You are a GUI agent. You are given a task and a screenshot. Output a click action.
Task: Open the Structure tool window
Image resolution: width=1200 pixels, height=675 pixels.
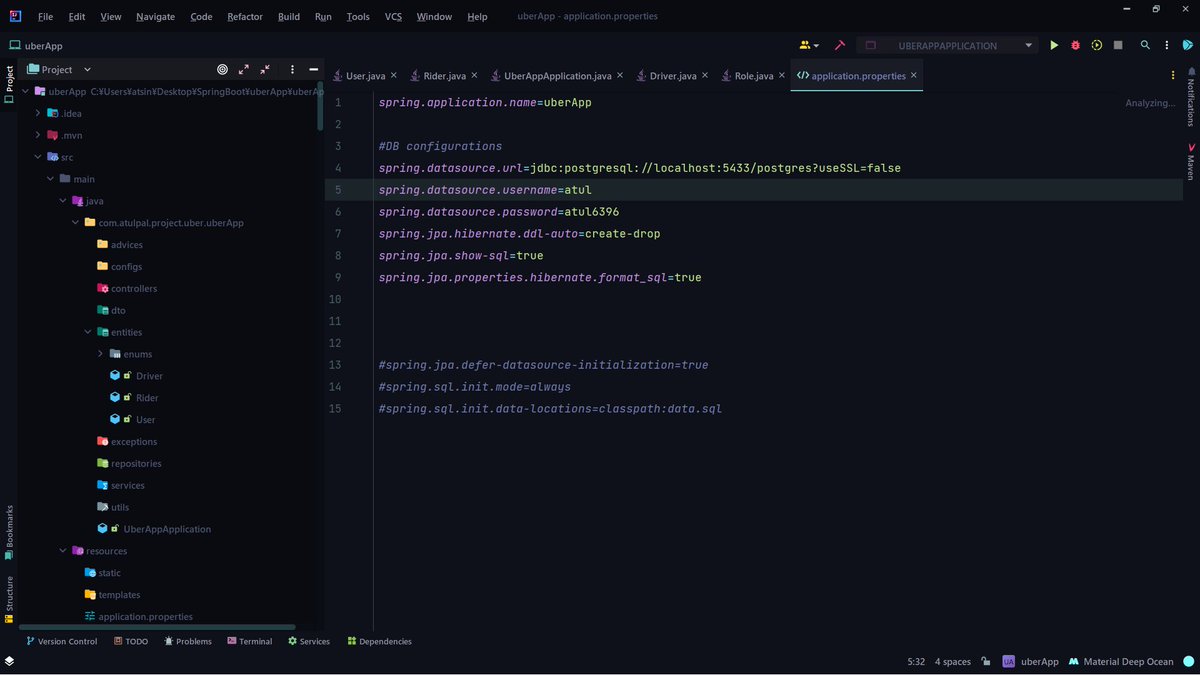point(9,600)
